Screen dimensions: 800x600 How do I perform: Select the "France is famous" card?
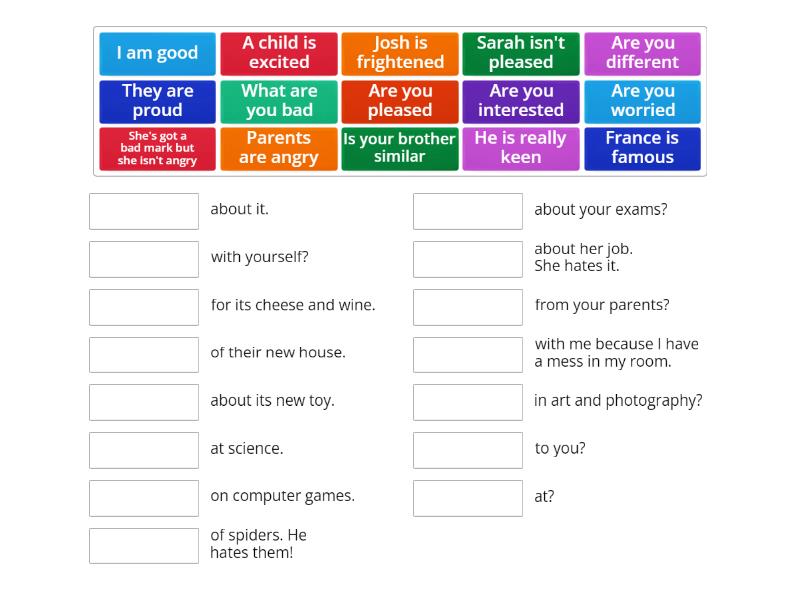pos(642,147)
